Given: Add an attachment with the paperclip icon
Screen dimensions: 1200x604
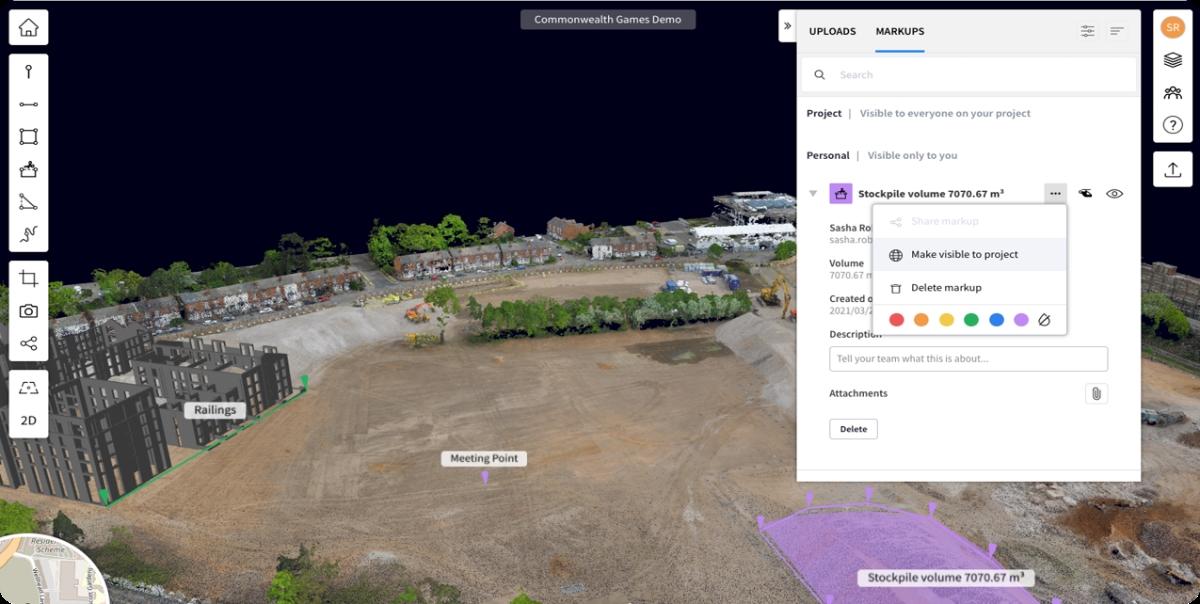Looking at the screenshot, I should [x=1096, y=394].
